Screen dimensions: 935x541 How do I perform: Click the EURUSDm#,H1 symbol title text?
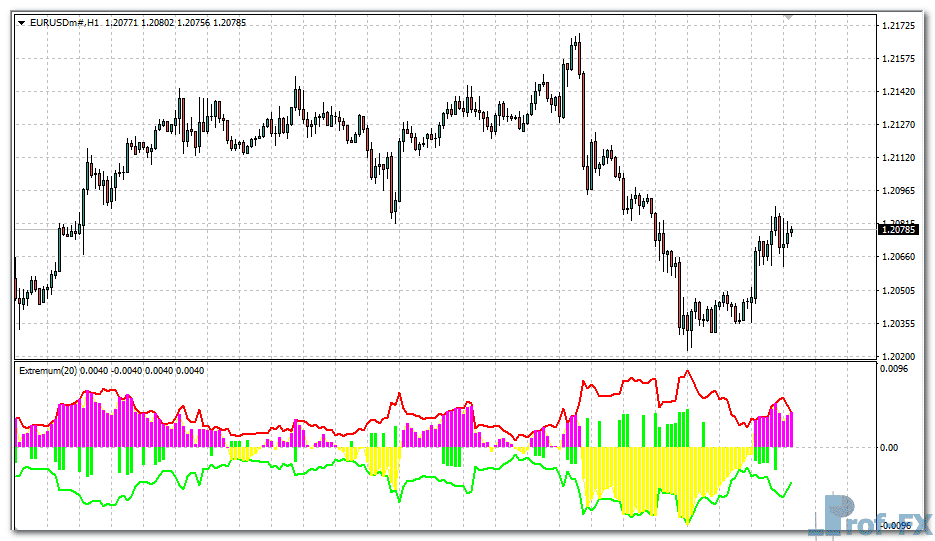[65, 21]
